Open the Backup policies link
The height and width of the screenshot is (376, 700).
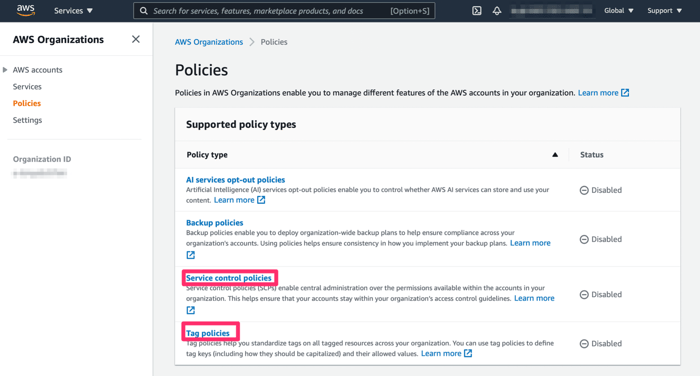click(214, 222)
